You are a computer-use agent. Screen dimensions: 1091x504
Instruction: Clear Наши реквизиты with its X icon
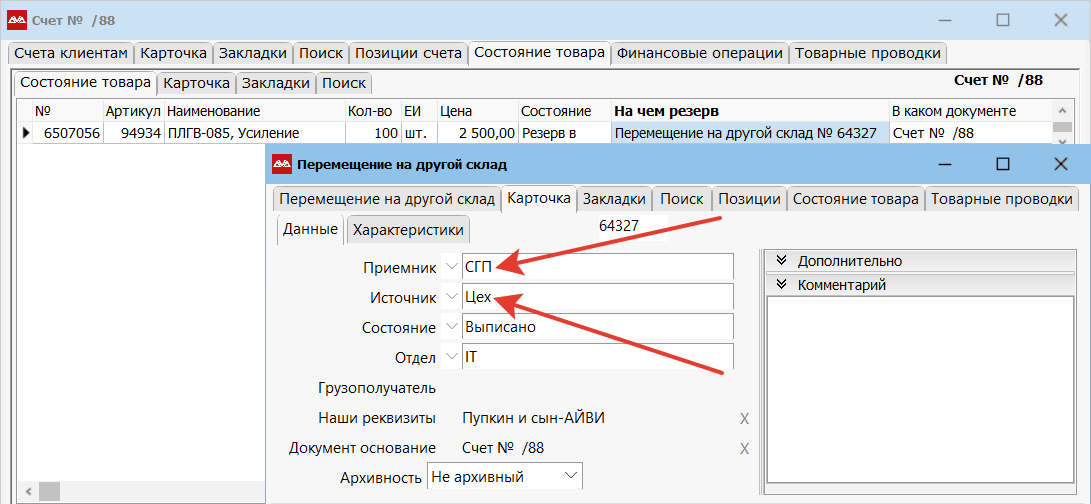click(743, 419)
